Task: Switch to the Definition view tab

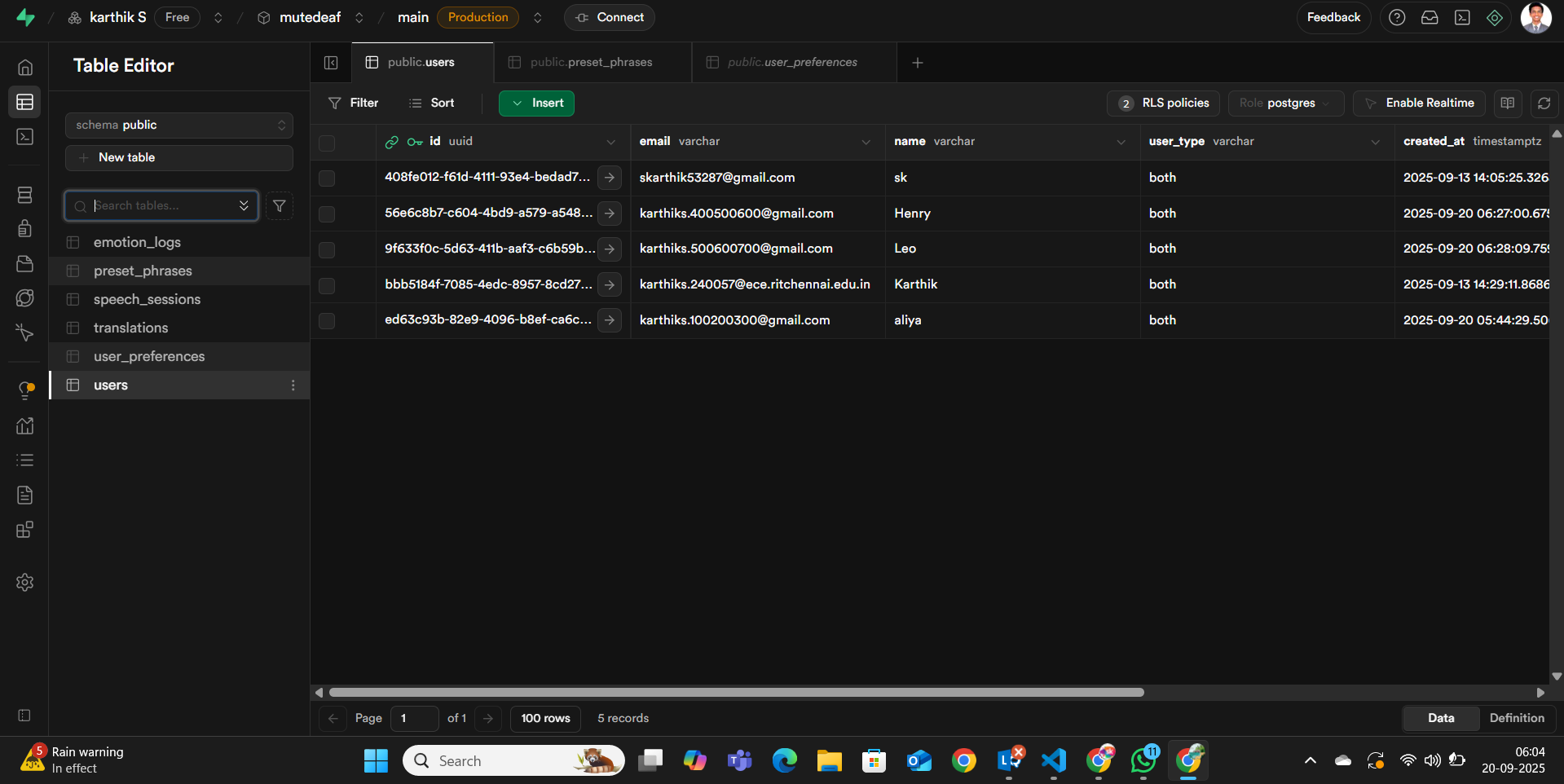Action: click(1517, 718)
